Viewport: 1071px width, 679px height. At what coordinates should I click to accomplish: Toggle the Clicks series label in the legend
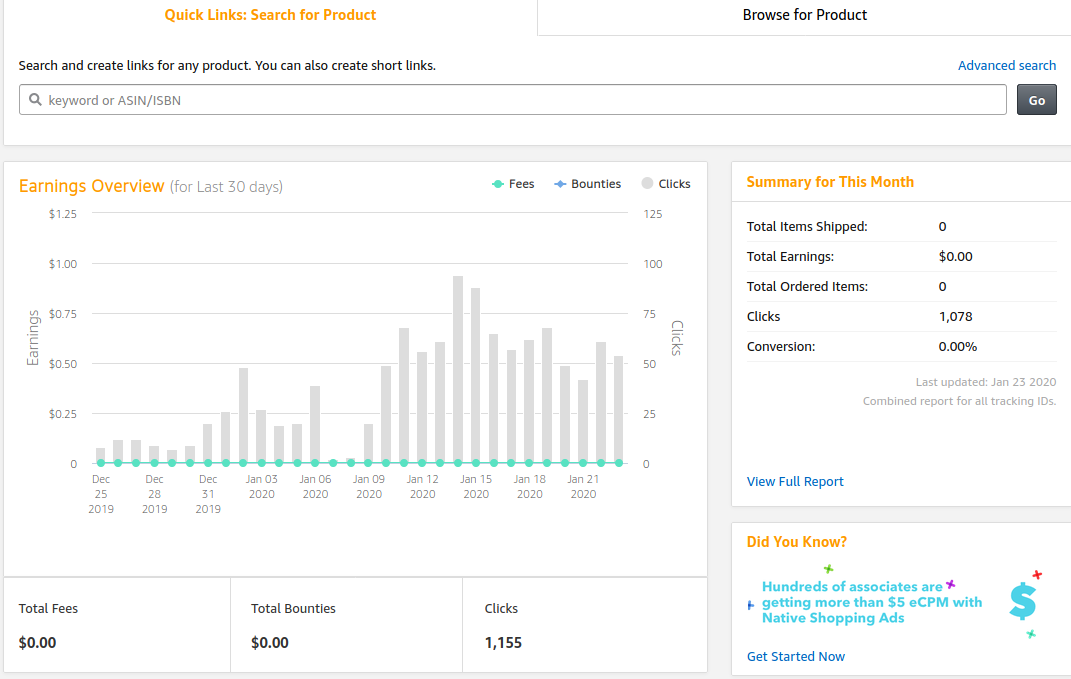674,184
